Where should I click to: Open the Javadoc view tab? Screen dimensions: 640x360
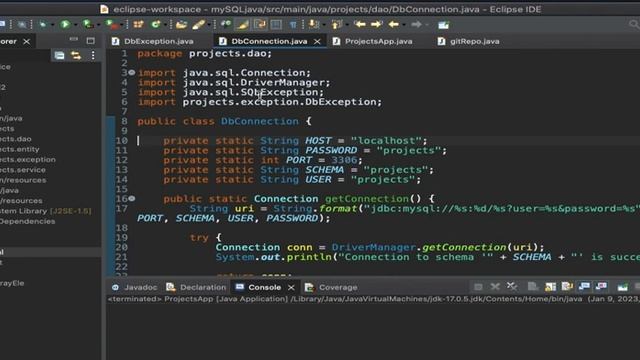coord(140,287)
